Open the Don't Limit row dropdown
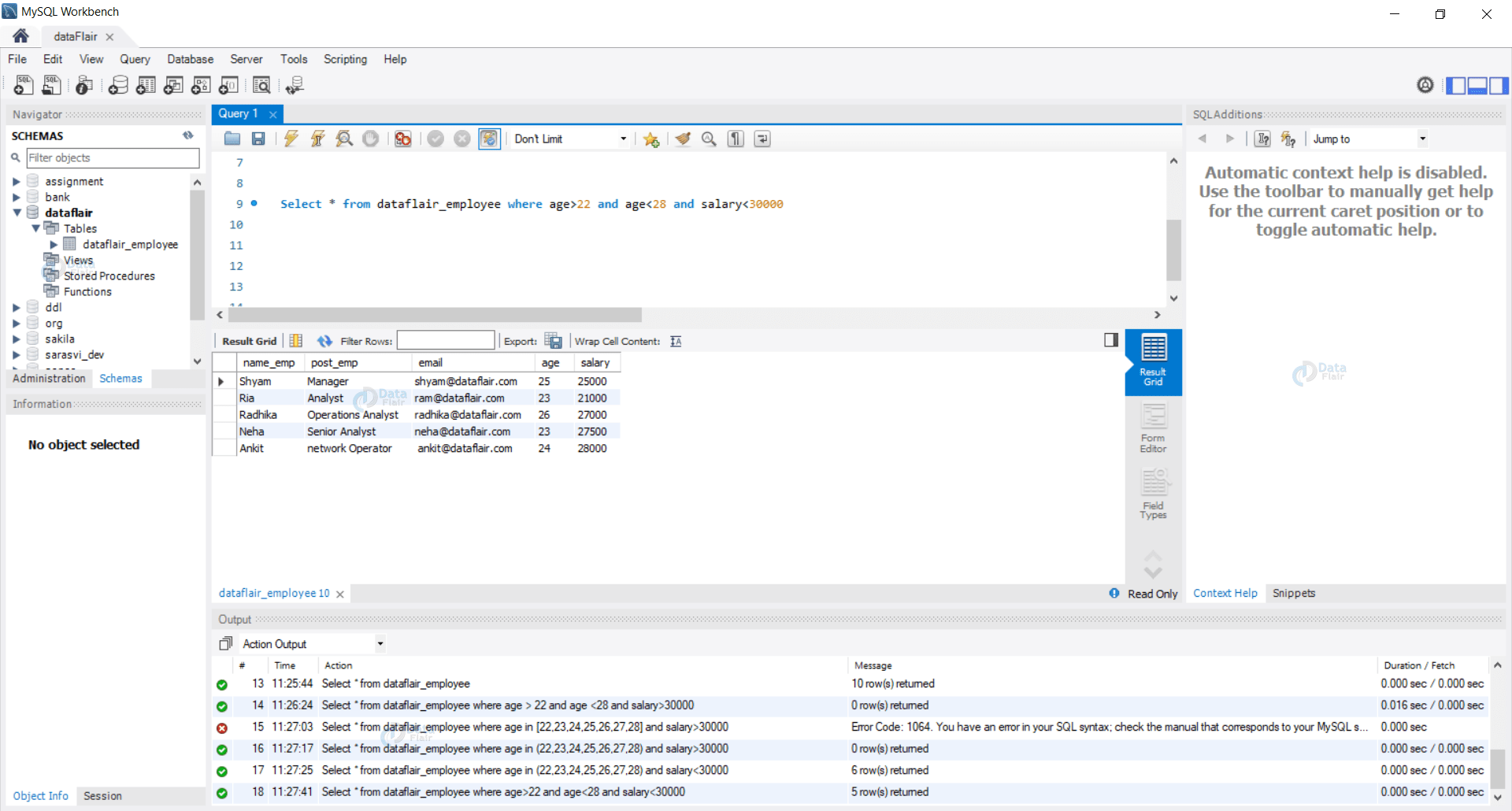Image resolution: width=1512 pixels, height=811 pixels. (622, 139)
